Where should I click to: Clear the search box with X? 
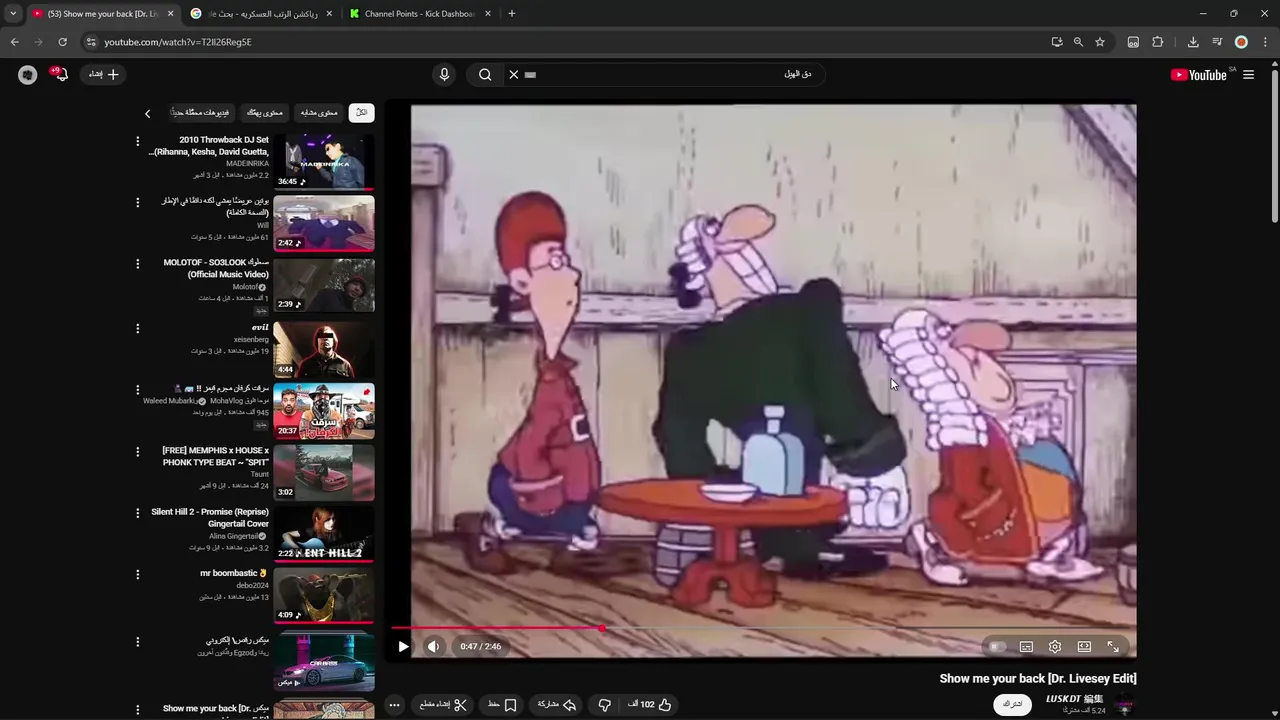pyautogui.click(x=514, y=74)
